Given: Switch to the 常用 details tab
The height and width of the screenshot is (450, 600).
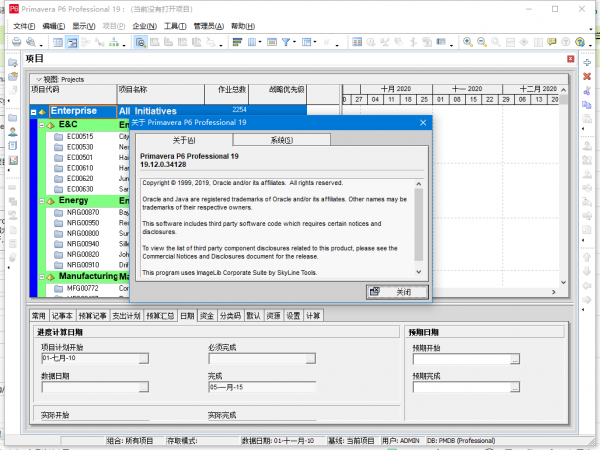Looking at the screenshot, I should point(39,316).
